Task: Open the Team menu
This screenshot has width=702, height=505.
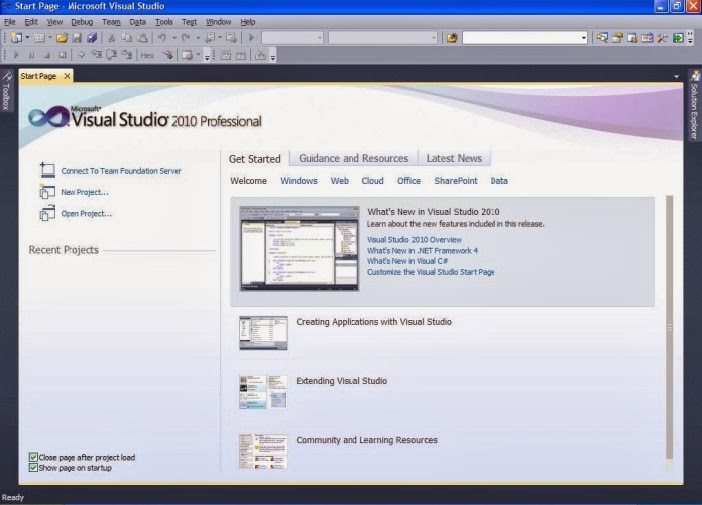Action: pos(111,22)
